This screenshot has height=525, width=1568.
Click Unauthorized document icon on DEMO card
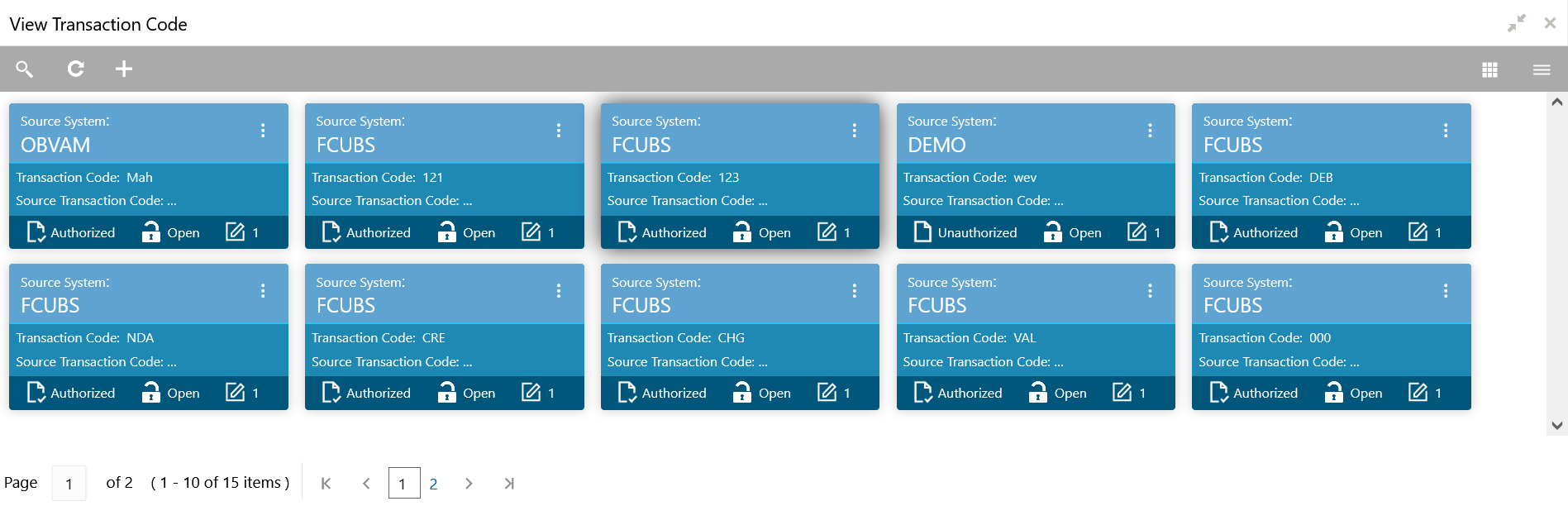click(922, 232)
